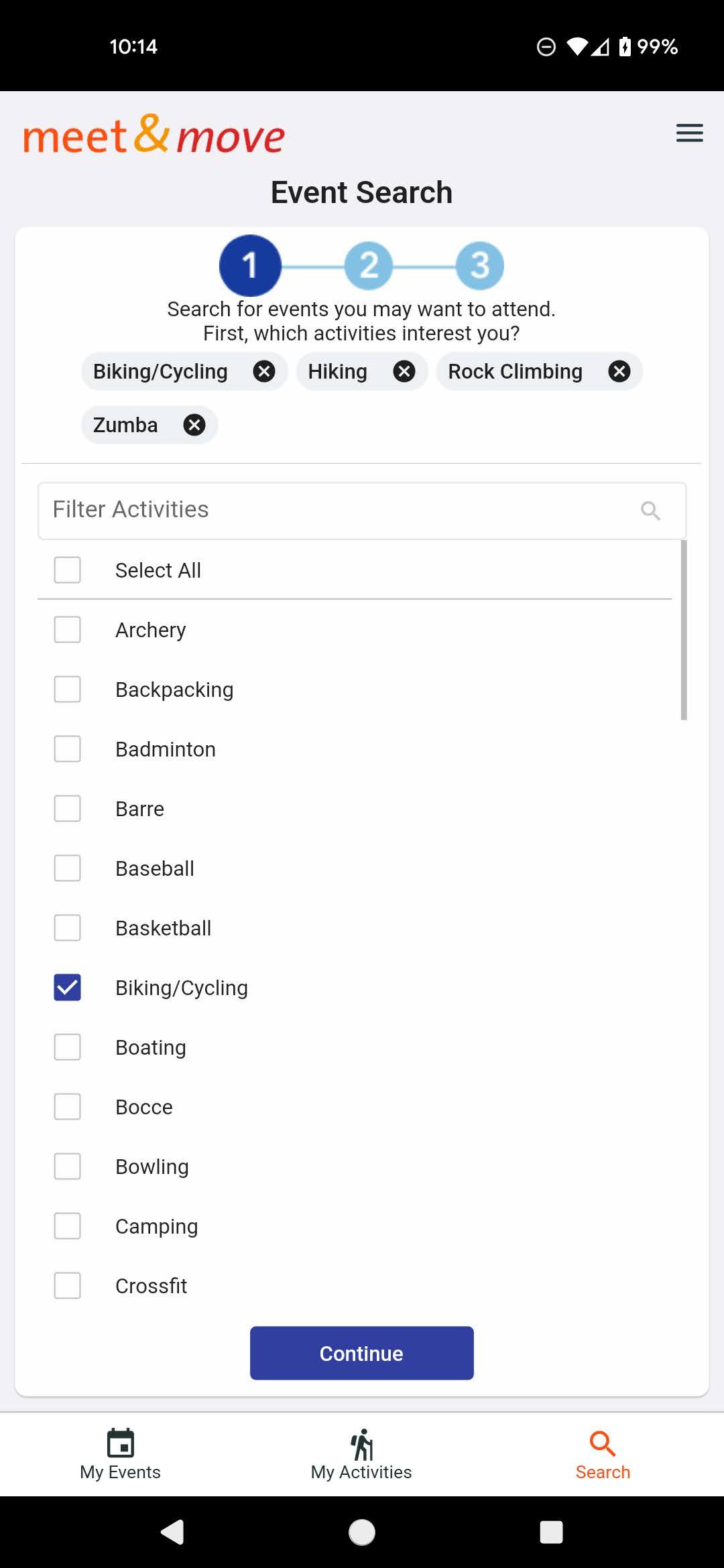Remove the Rock Climbing chip

pyautogui.click(x=619, y=371)
